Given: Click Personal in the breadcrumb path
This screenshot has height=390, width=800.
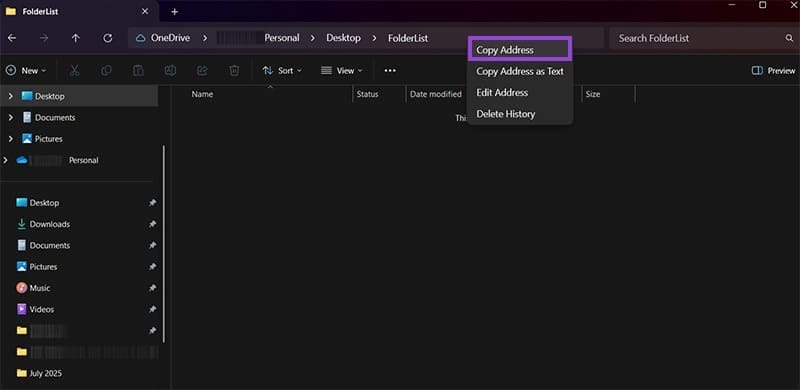Looking at the screenshot, I should tap(282, 38).
